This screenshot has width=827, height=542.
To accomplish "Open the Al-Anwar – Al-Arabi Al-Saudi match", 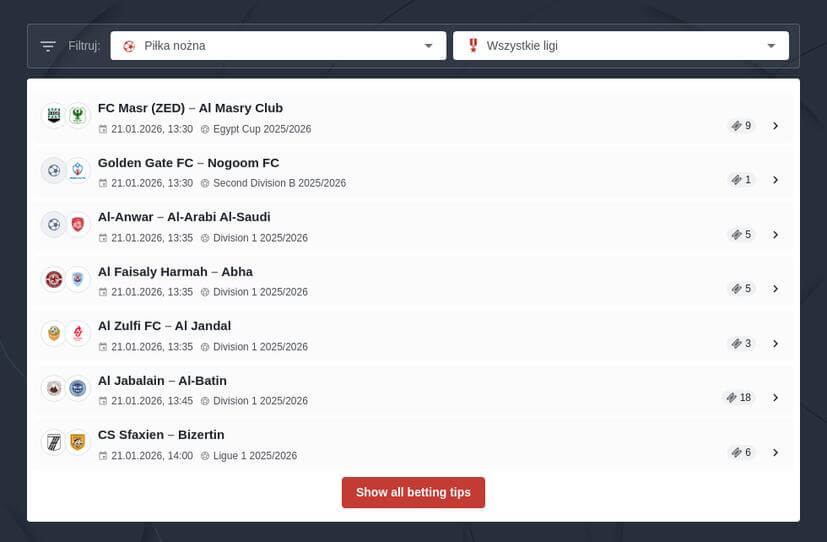I will 184,217.
